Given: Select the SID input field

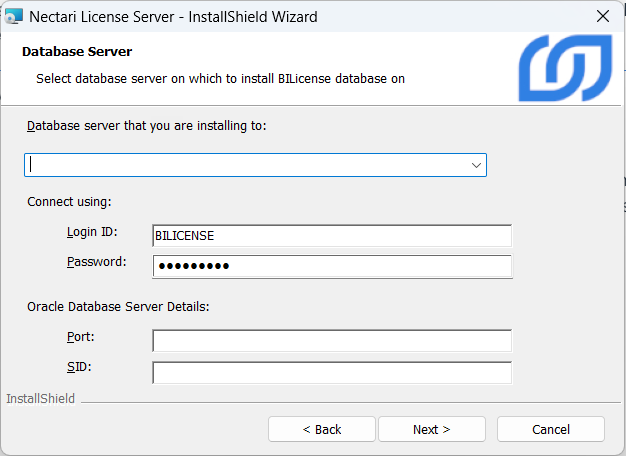Looking at the screenshot, I should tap(331, 372).
